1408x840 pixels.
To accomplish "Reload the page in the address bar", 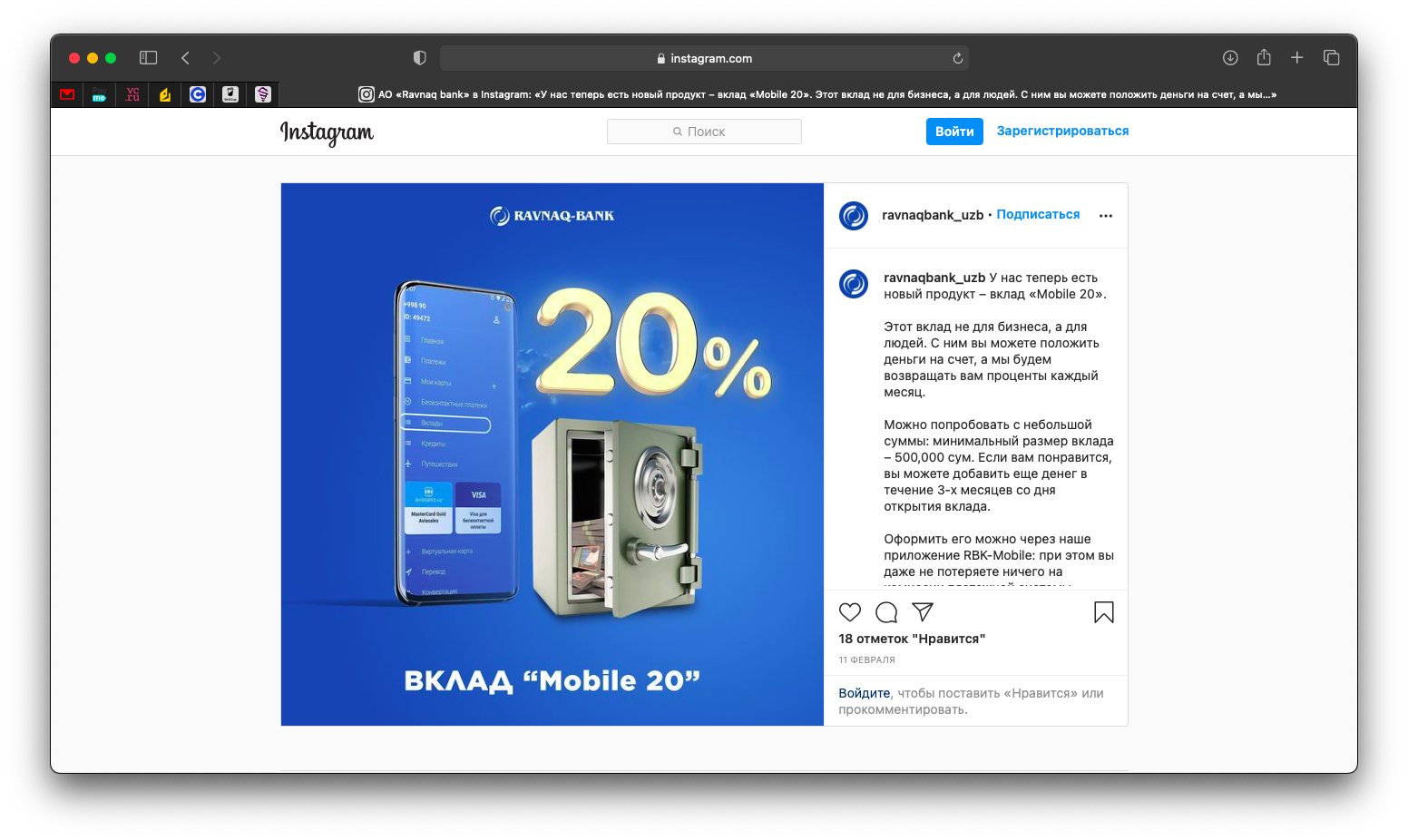I will pos(957,58).
